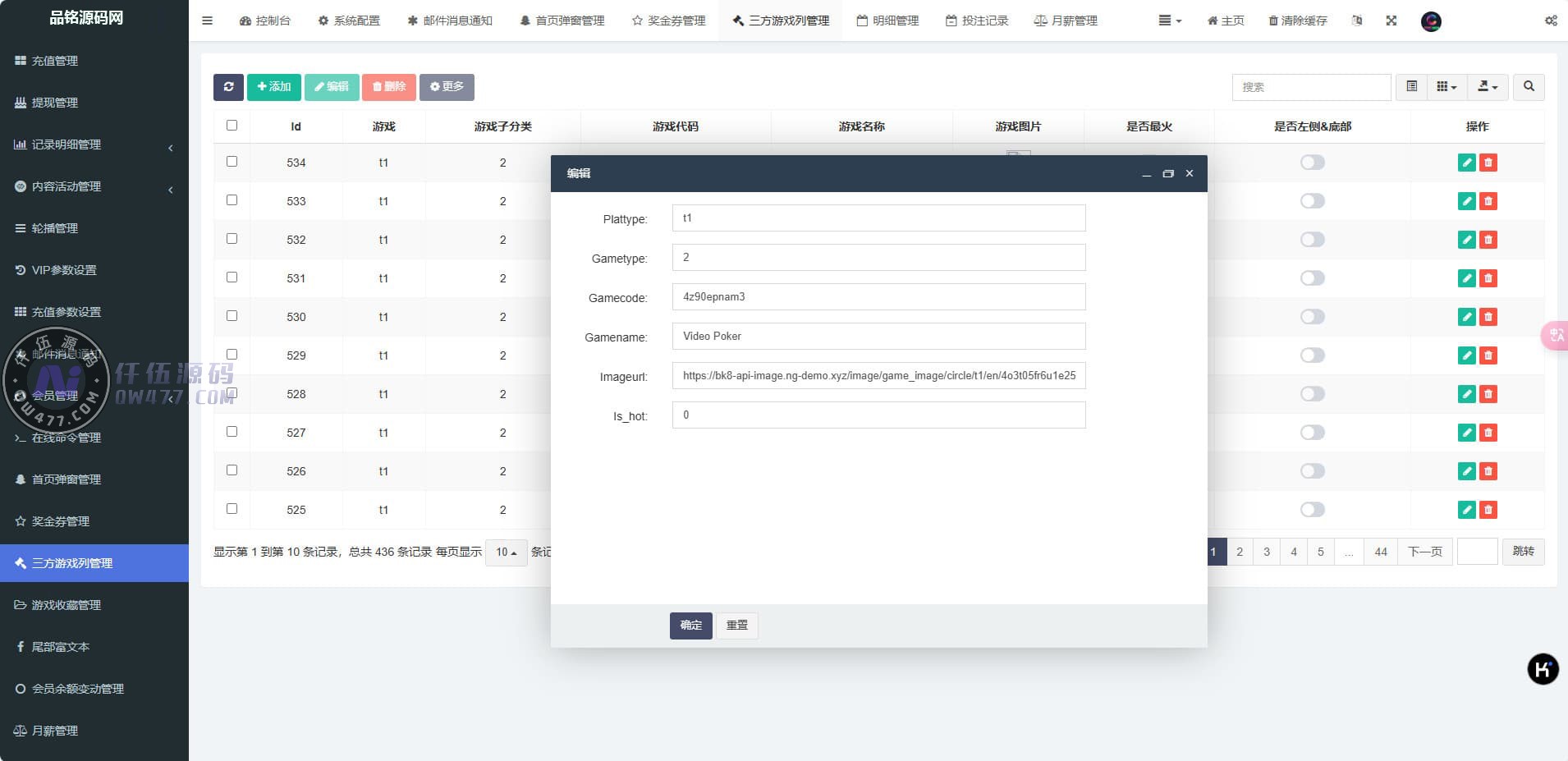Image resolution: width=1568 pixels, height=761 pixels.
Task: Click the refresh table icon button
Action: (228, 87)
